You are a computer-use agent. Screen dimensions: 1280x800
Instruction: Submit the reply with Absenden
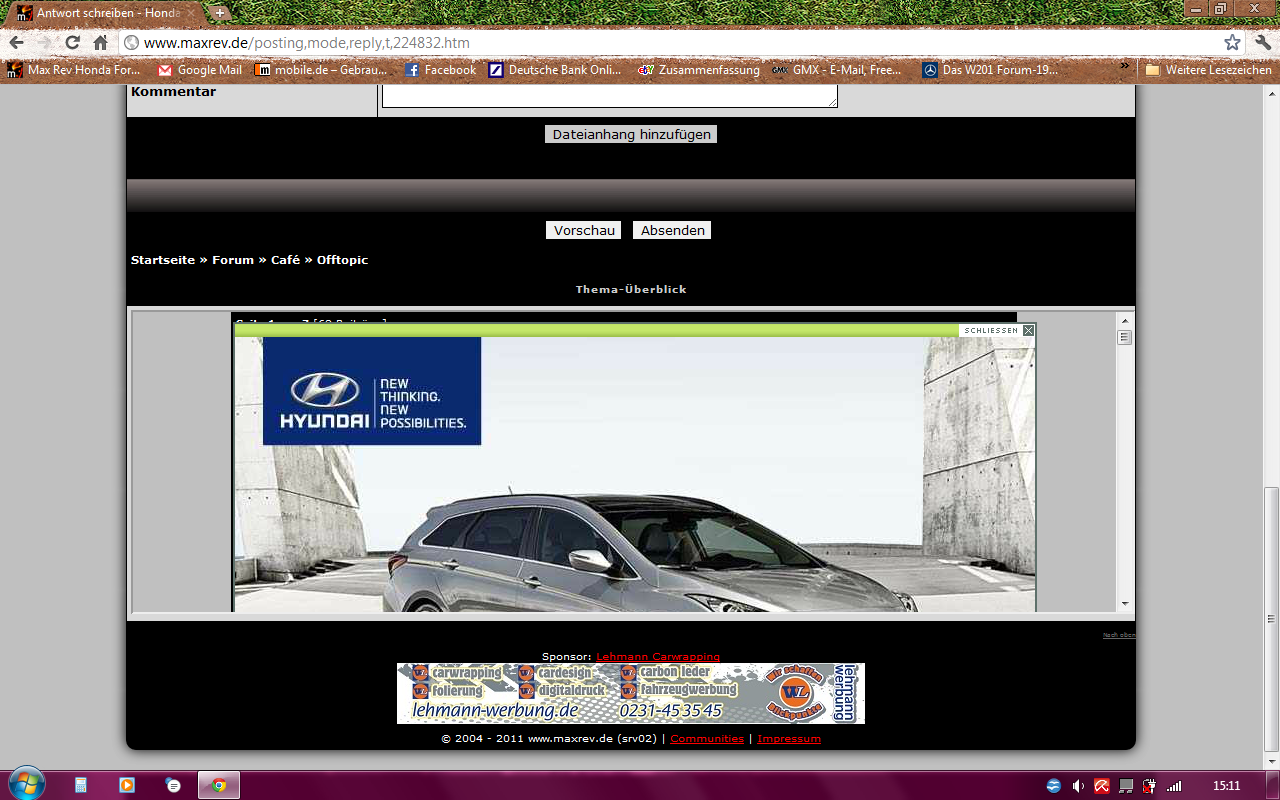[672, 230]
